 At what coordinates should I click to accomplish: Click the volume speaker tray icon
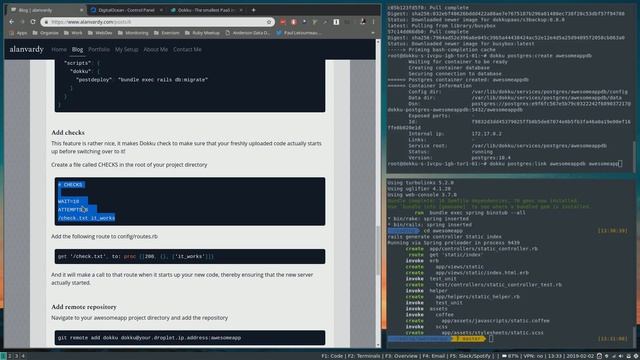(621, 356)
